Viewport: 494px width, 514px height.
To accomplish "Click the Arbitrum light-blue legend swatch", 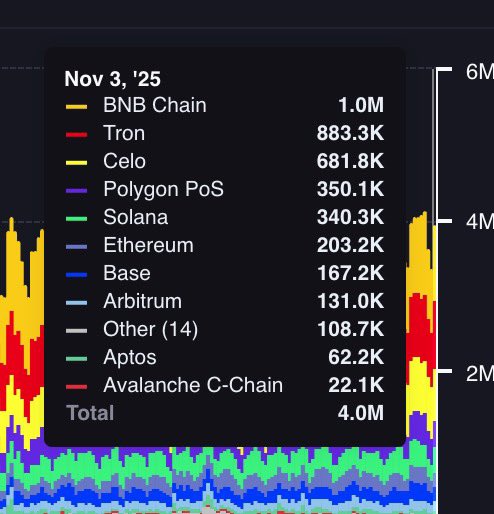I will point(77,303).
